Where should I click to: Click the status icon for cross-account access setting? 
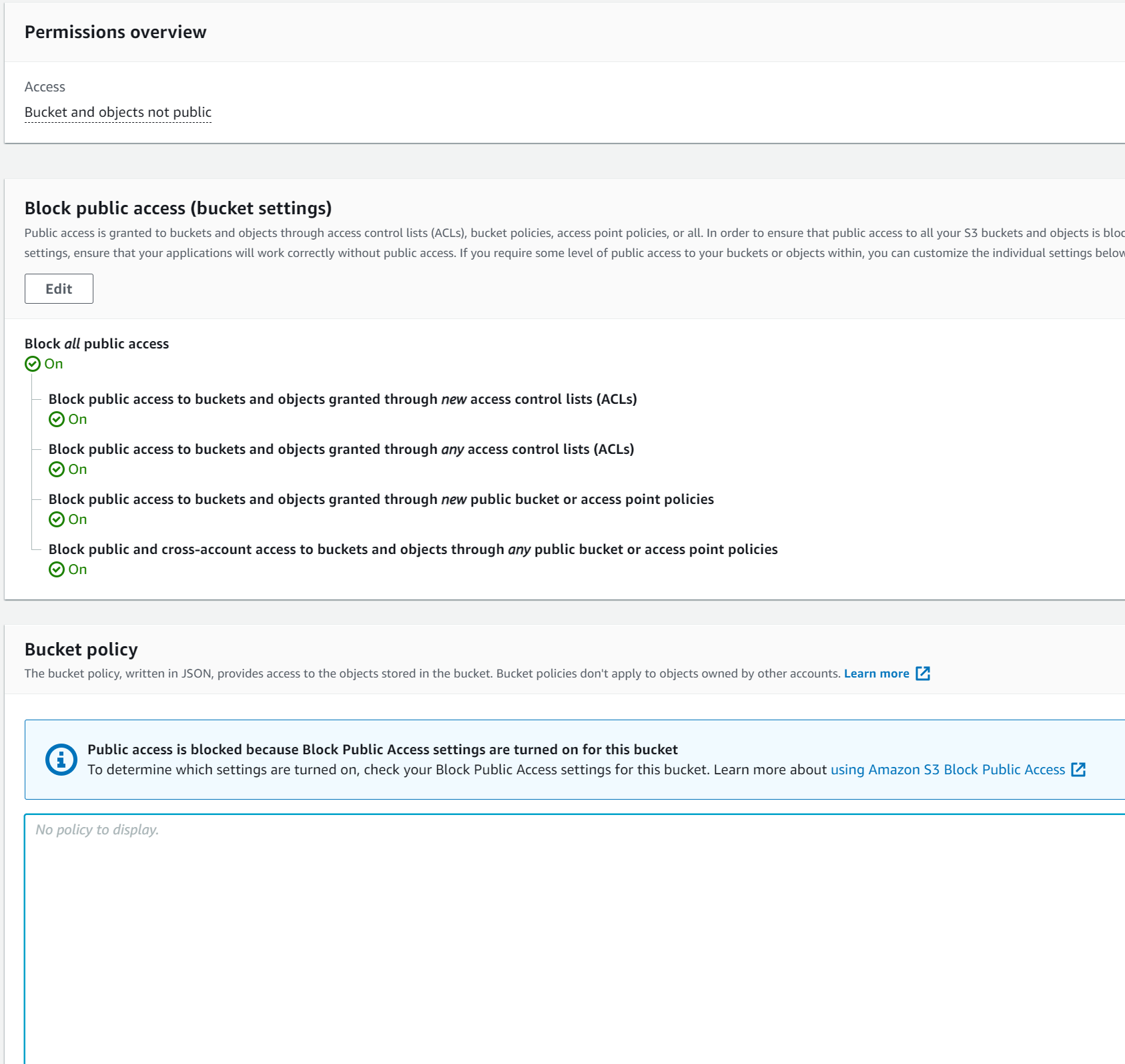(58, 569)
